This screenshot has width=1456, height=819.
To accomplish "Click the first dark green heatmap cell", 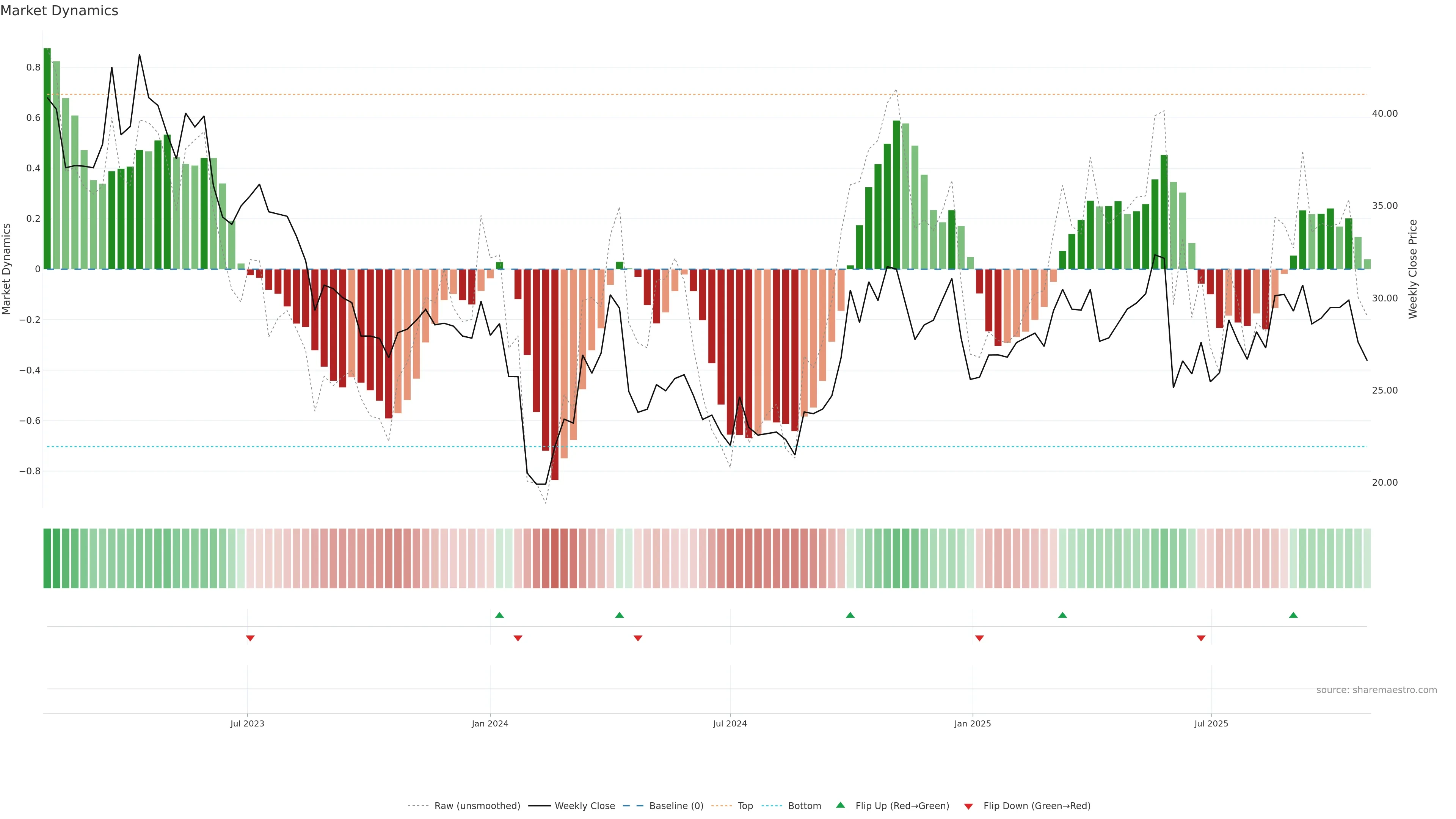I will (x=47, y=559).
